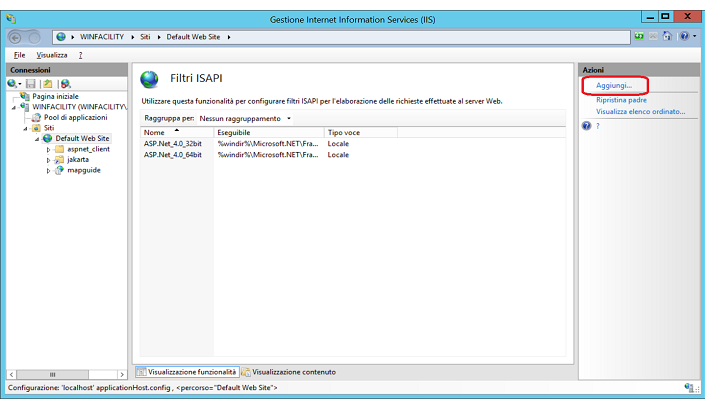Click the Ripristina padre action link
Viewport: 705px width, 399px height.
pos(621,100)
